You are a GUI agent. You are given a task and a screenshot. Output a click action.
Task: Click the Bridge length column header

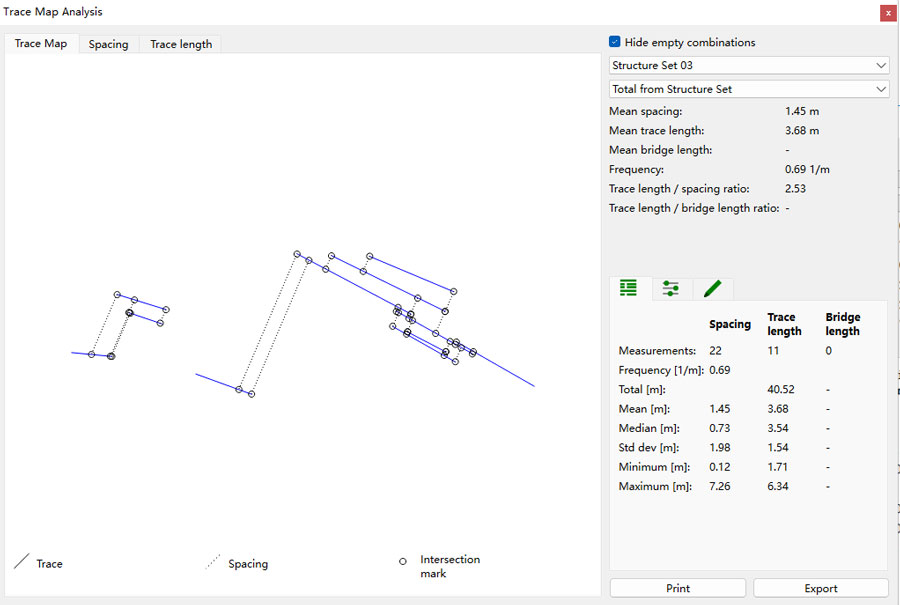click(x=842, y=324)
